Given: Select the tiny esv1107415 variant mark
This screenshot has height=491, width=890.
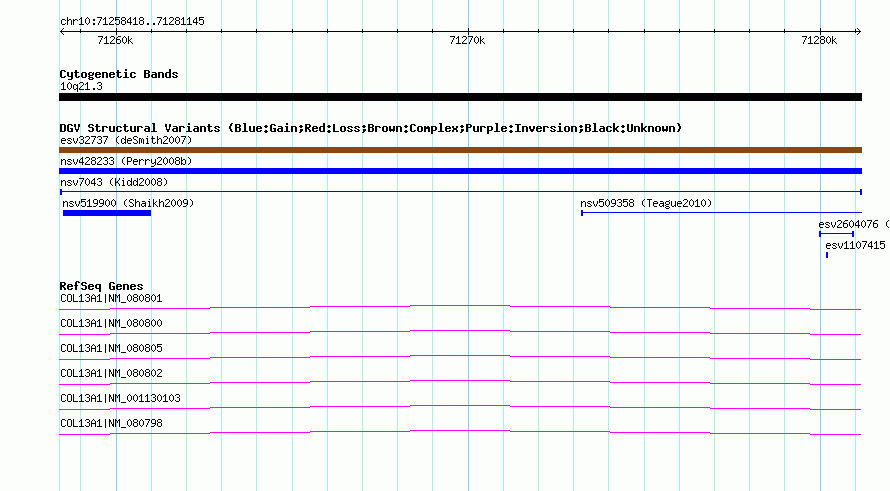Looking at the screenshot, I should (x=827, y=255).
